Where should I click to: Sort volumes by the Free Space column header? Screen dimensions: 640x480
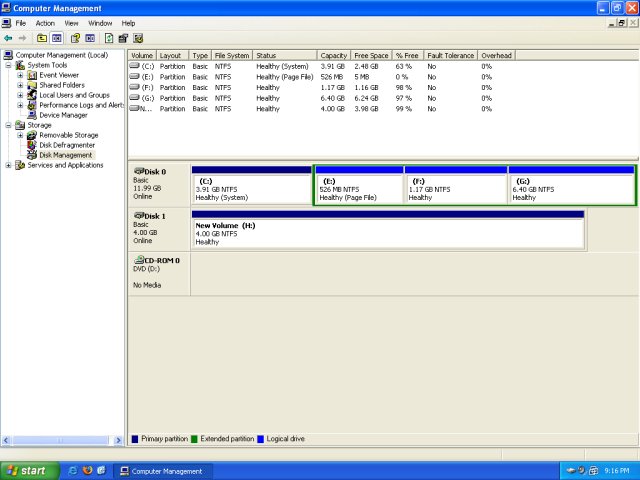370,55
